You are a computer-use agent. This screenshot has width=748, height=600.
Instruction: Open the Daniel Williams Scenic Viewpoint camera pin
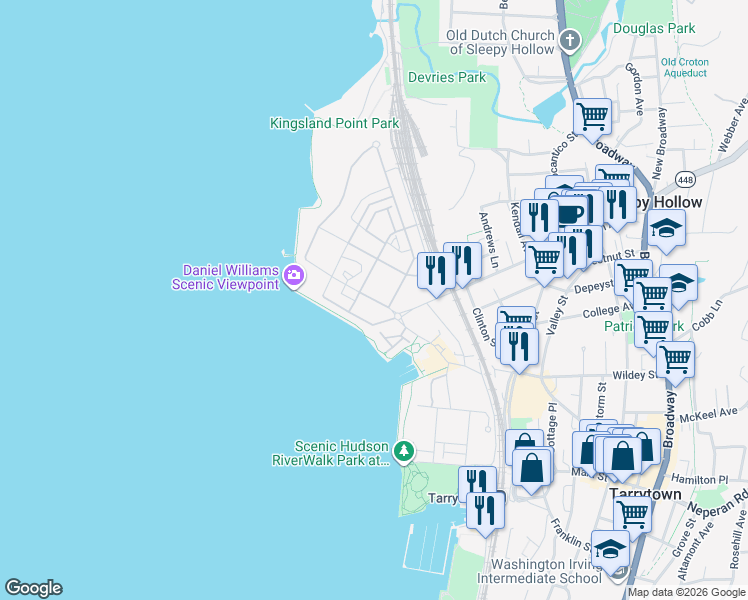click(293, 276)
